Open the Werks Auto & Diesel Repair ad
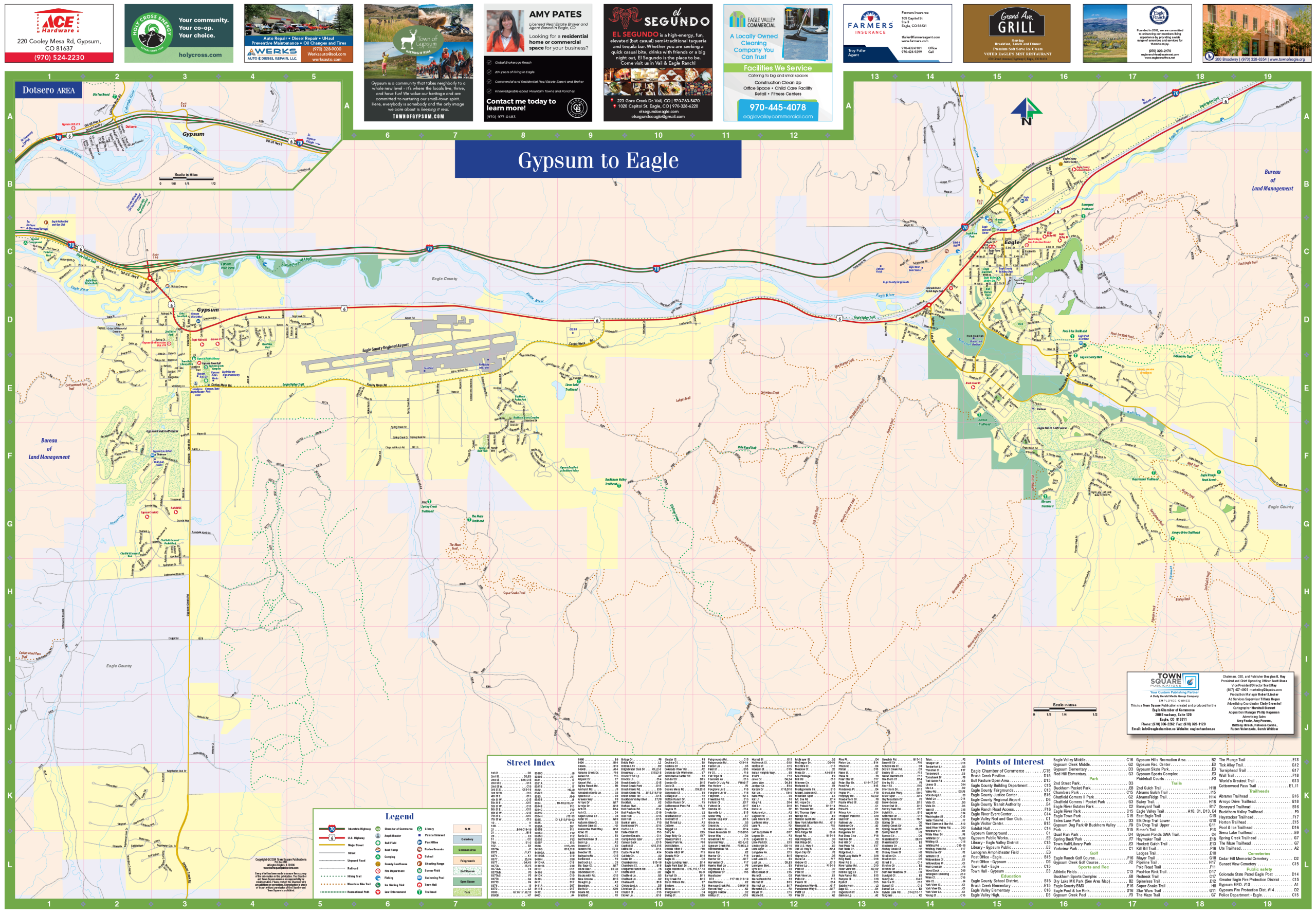The width and height of the screenshot is (1316, 914). (x=298, y=33)
